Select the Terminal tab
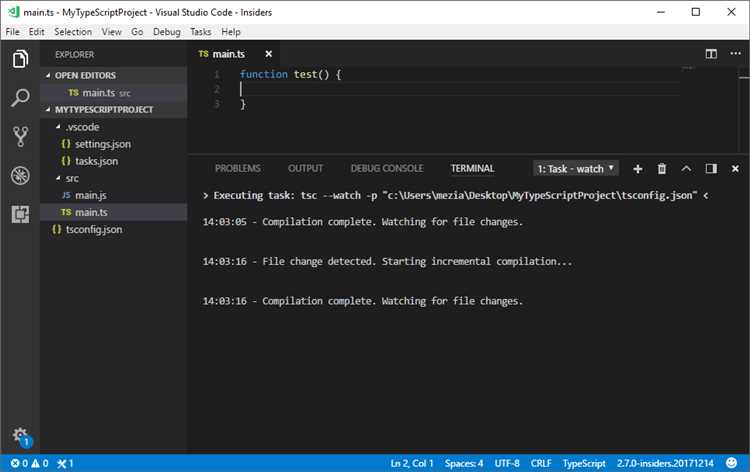This screenshot has width=750, height=472. pyautogui.click(x=473, y=169)
